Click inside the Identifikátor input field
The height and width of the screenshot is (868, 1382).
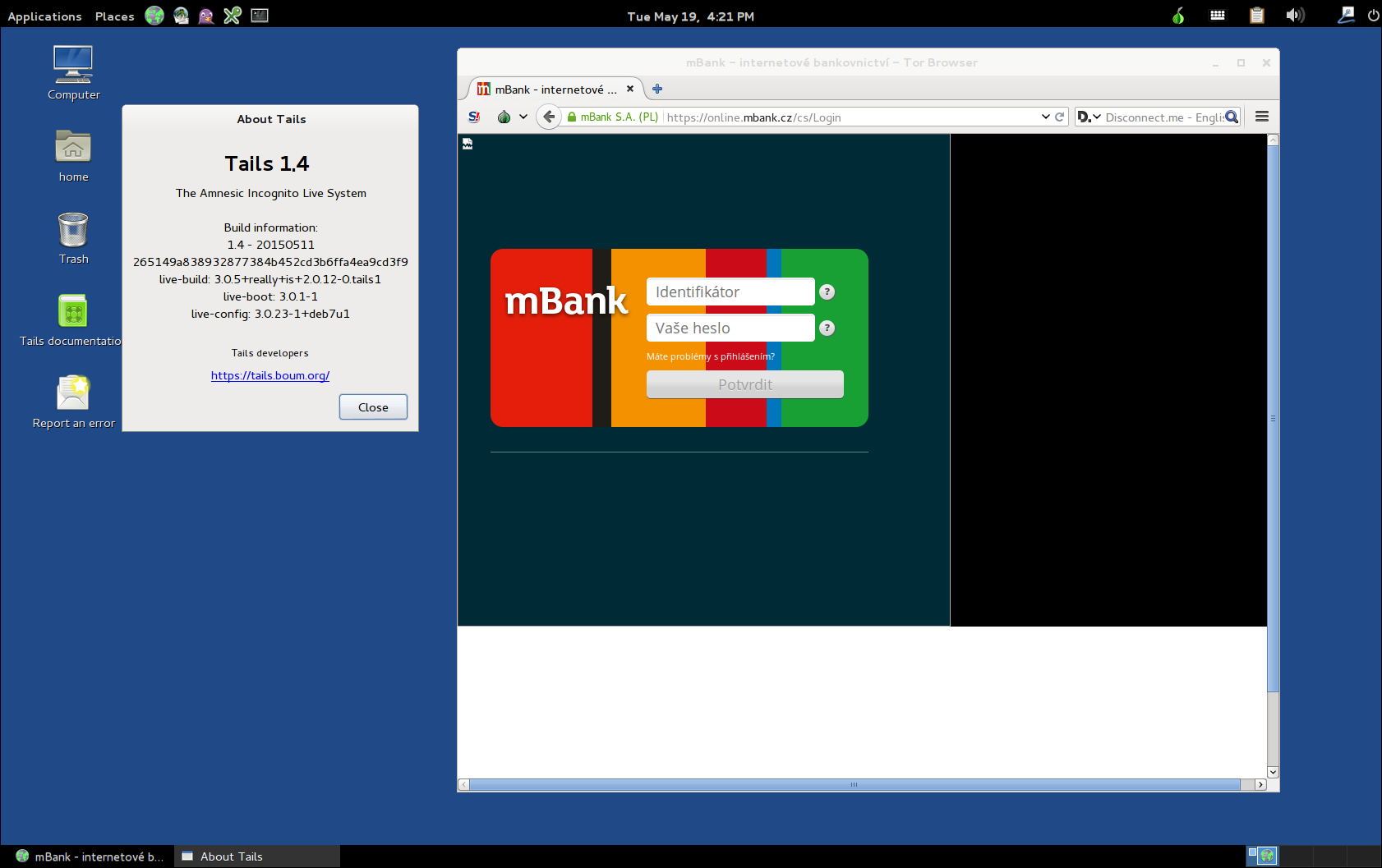pyautogui.click(x=730, y=292)
